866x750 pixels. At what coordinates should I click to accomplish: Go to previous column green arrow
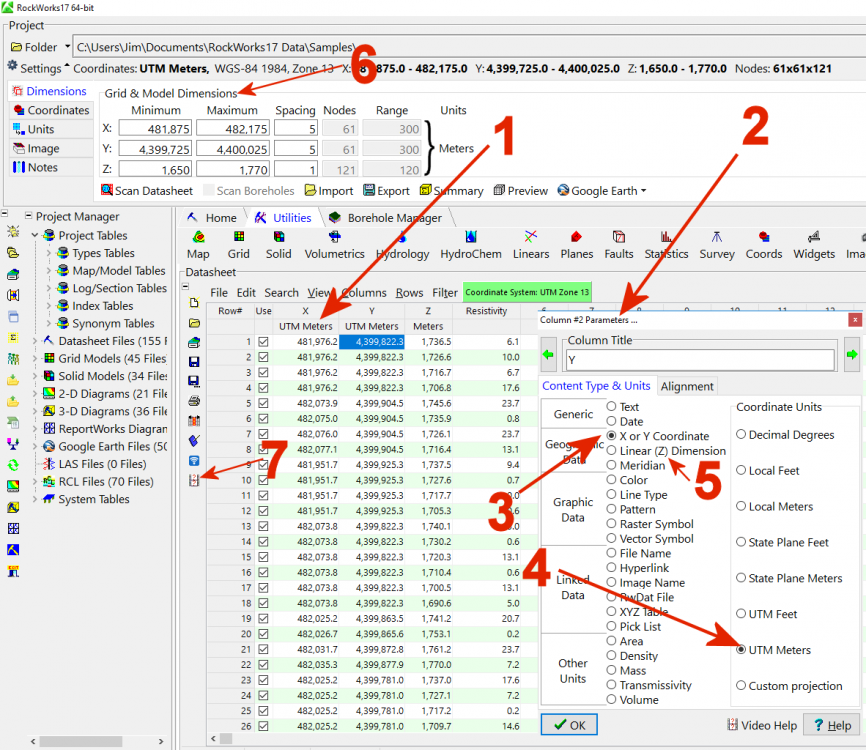pyautogui.click(x=548, y=355)
